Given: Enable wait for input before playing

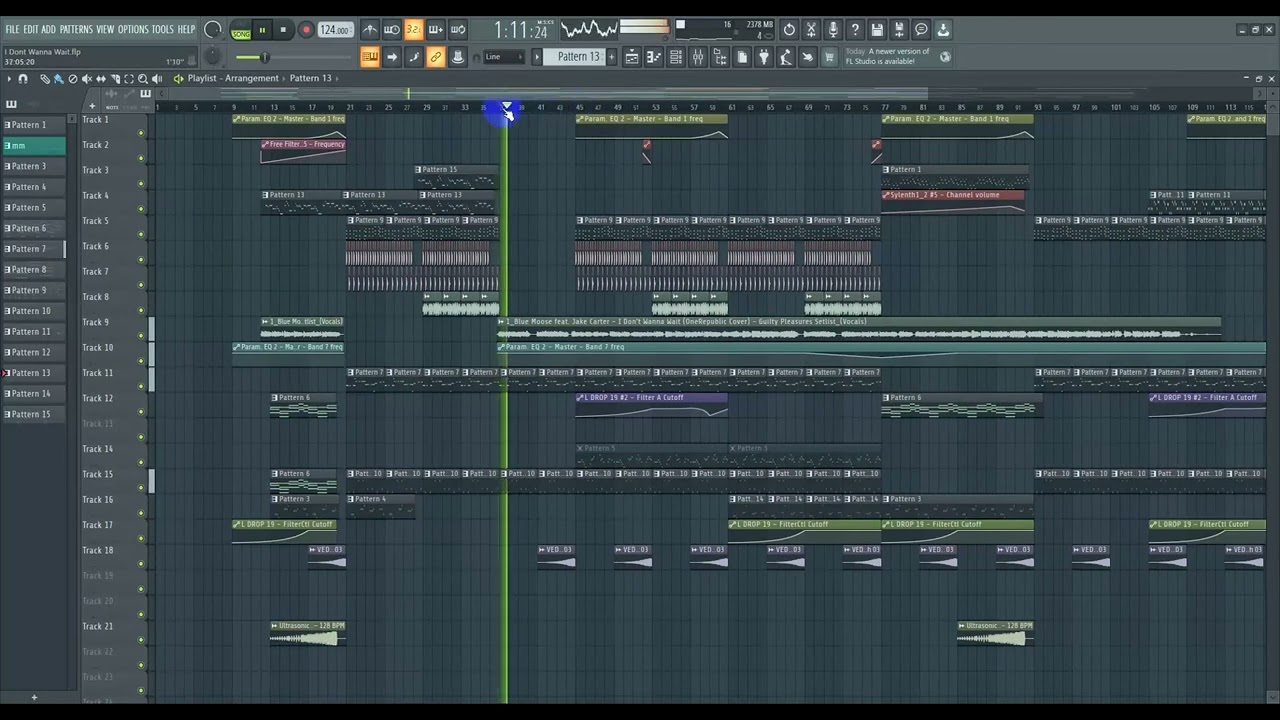Looking at the screenshot, I should (x=392, y=30).
